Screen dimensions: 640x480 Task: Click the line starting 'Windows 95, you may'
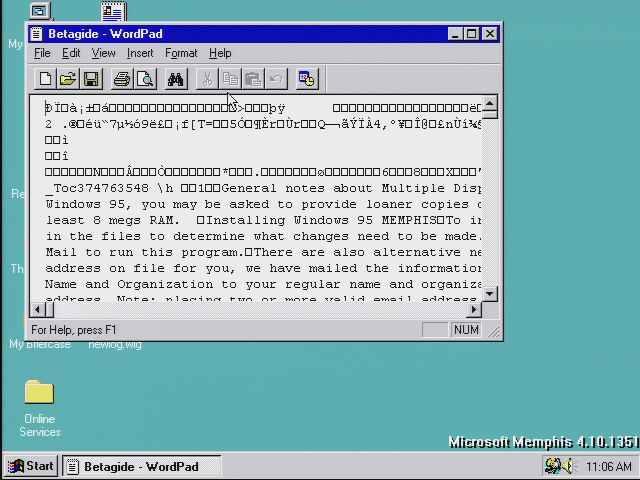[x=263, y=204]
